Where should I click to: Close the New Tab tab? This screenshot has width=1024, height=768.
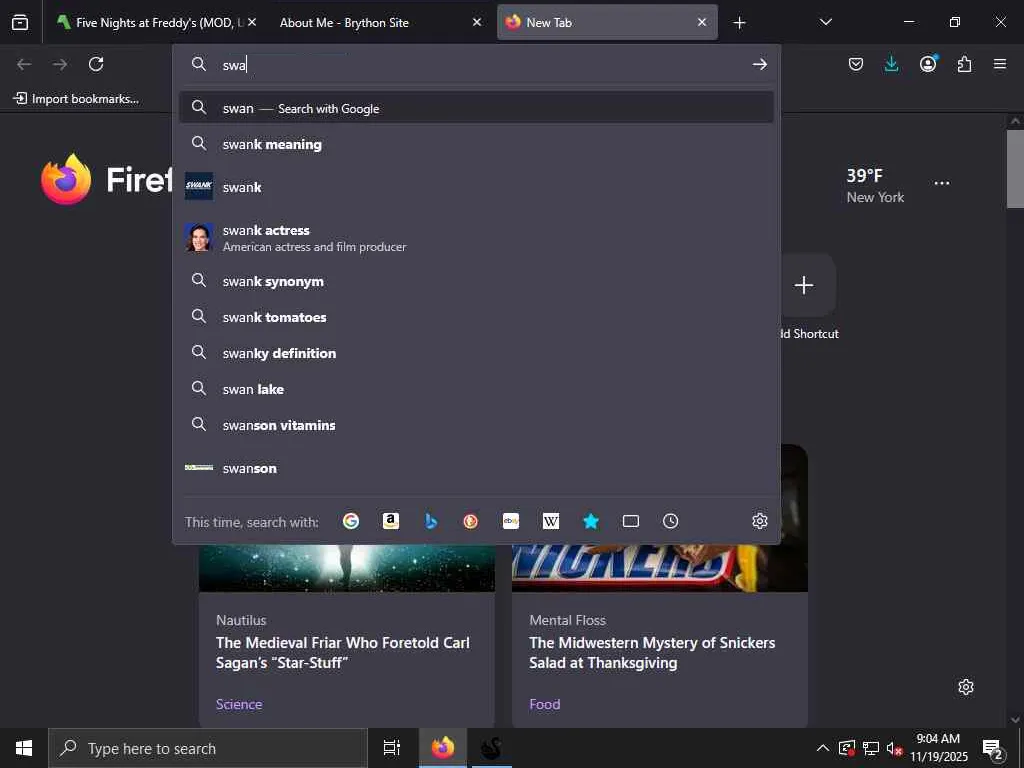click(x=702, y=22)
